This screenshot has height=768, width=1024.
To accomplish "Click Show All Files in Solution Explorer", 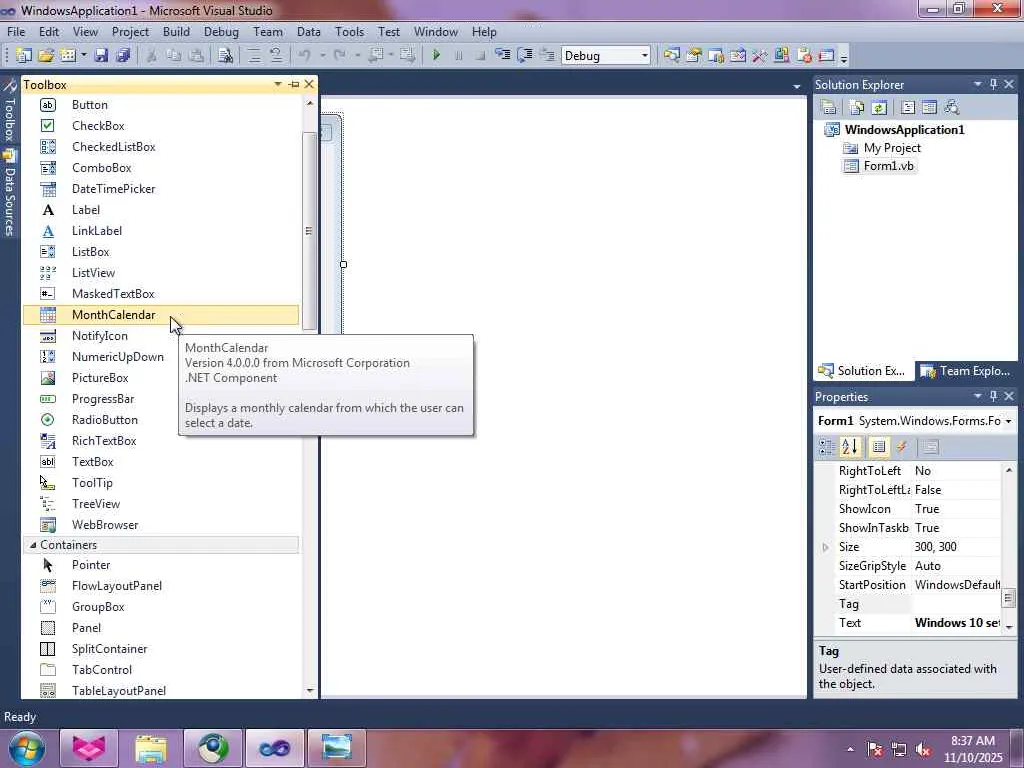I will [x=857, y=108].
